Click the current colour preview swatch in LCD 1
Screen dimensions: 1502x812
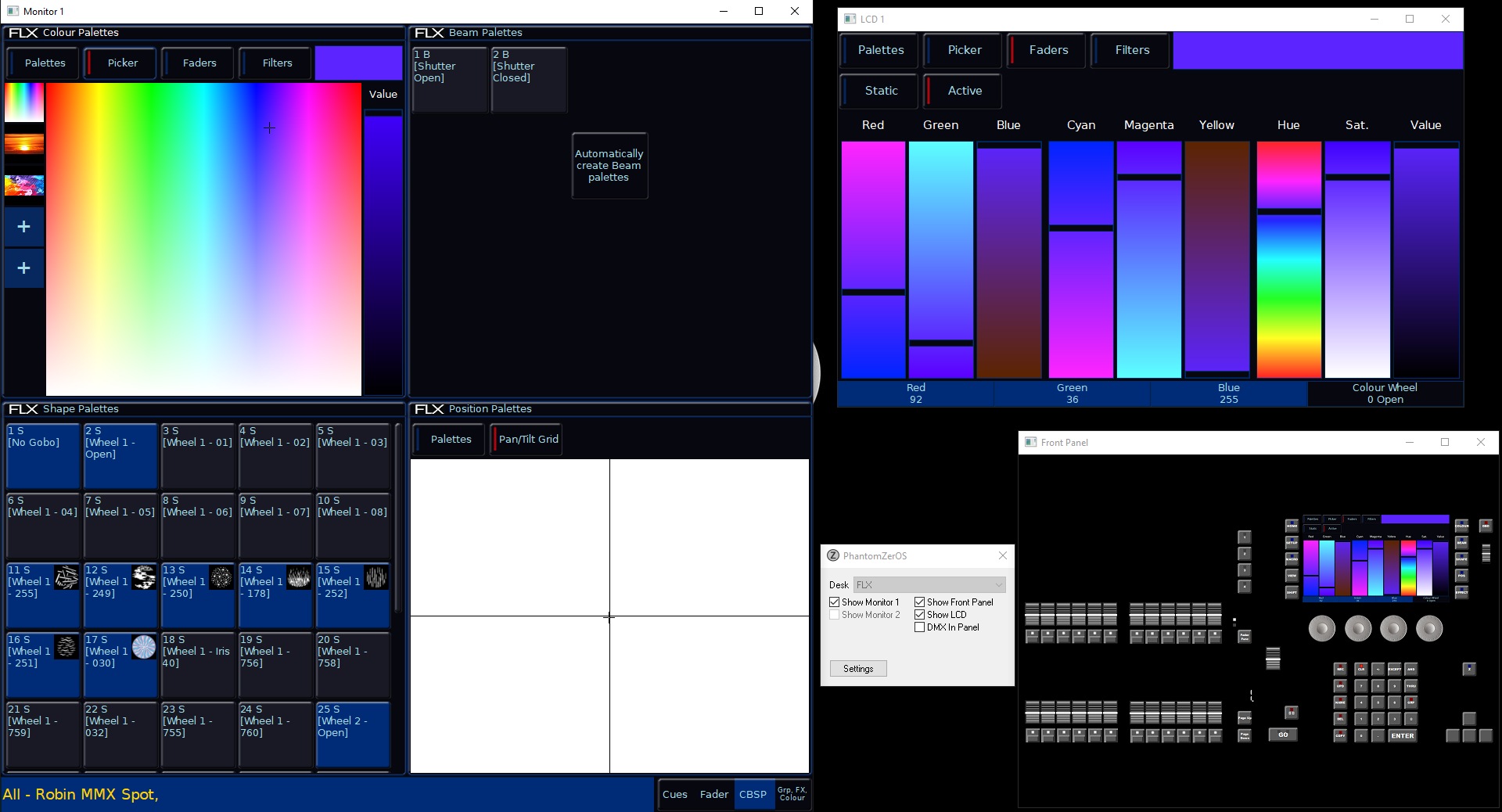pyautogui.click(x=1317, y=50)
